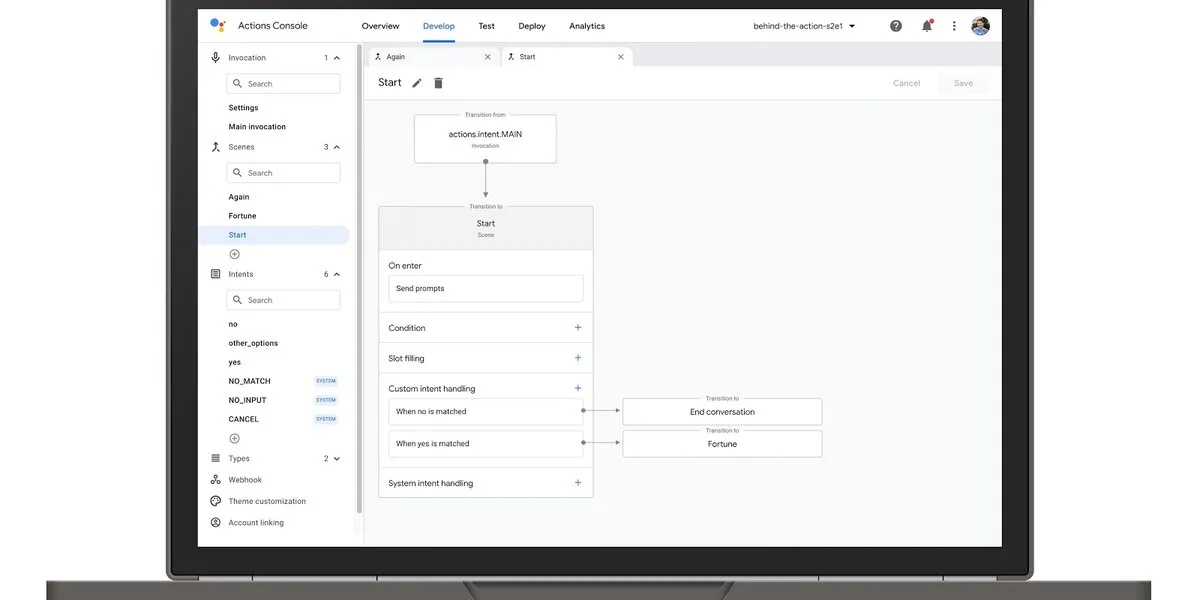This screenshot has width=1200, height=600.
Task: Add a new scene with plus icon below Start
Action: (x=235, y=254)
